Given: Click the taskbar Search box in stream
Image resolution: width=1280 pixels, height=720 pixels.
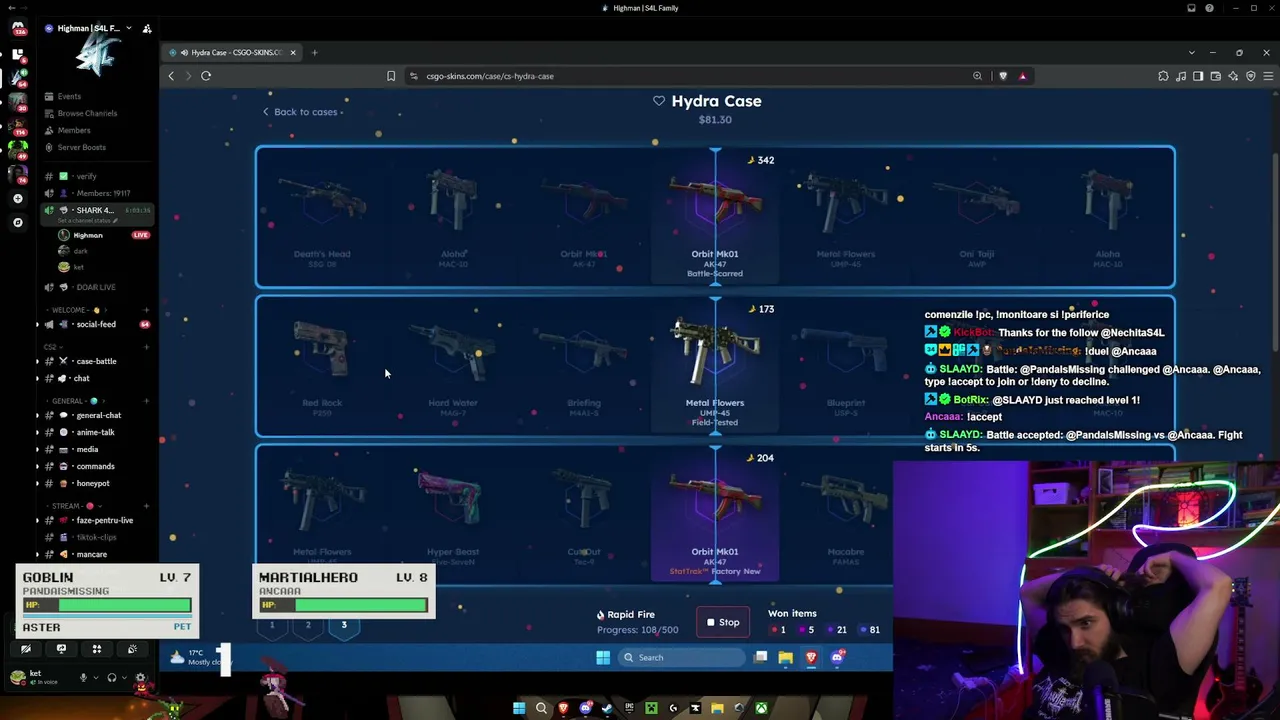Looking at the screenshot, I should click(x=681, y=657).
